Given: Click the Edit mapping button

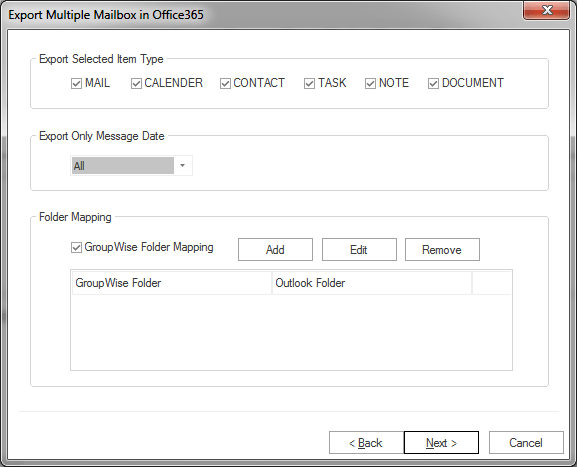Looking at the screenshot, I should [x=359, y=250].
